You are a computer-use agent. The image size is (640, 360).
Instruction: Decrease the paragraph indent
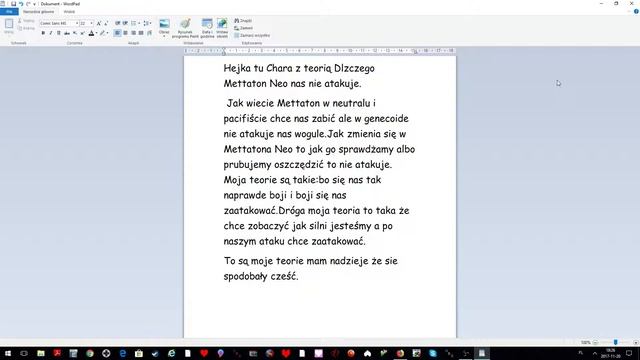118,23
